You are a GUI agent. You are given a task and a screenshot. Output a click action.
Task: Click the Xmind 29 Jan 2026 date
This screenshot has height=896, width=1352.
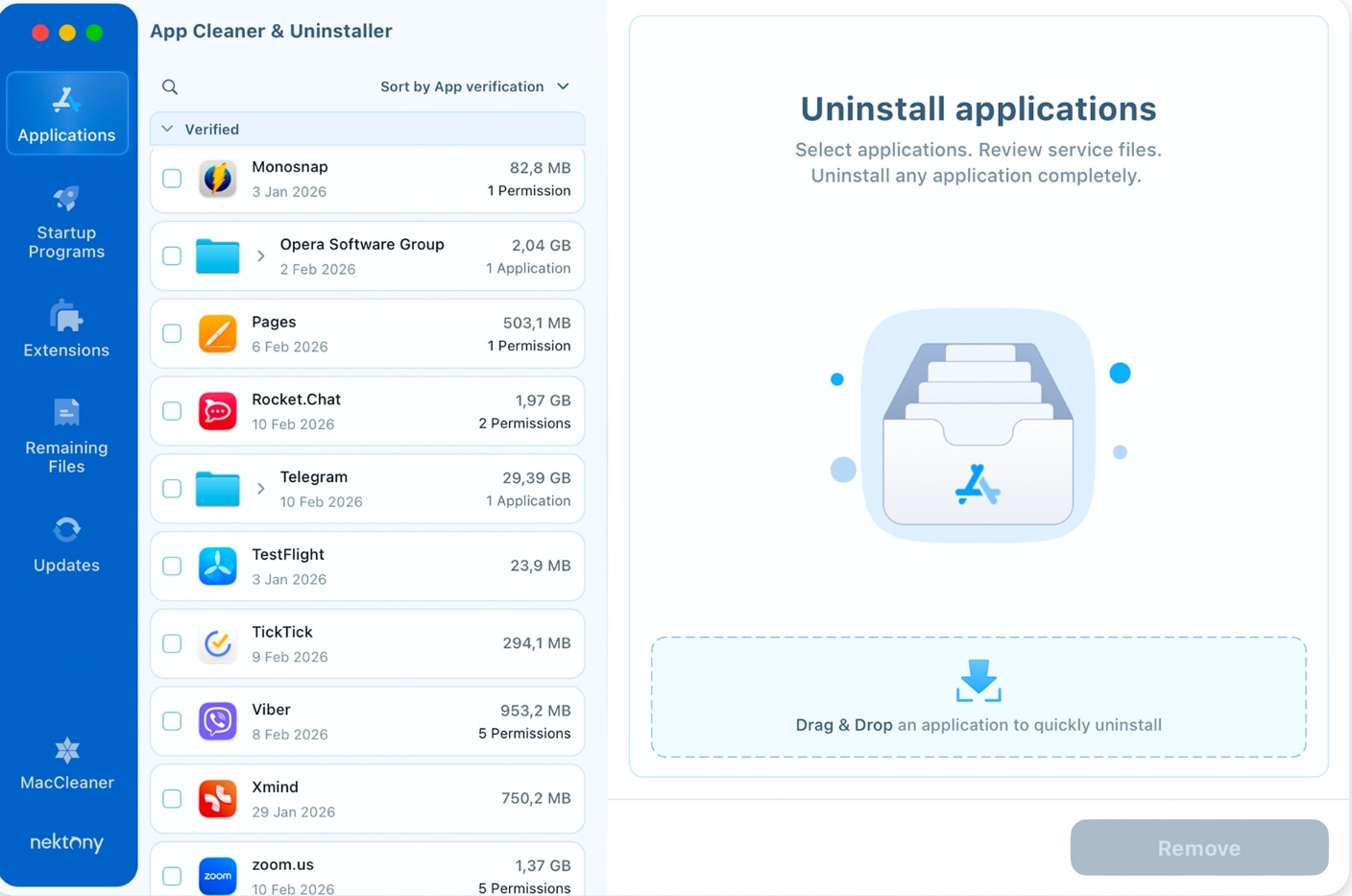pos(294,811)
